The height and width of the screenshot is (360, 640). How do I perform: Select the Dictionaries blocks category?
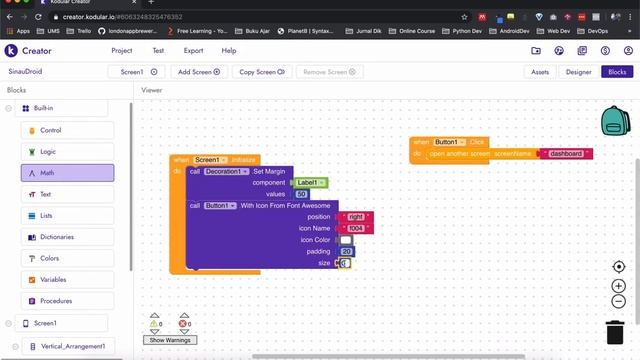click(67, 237)
